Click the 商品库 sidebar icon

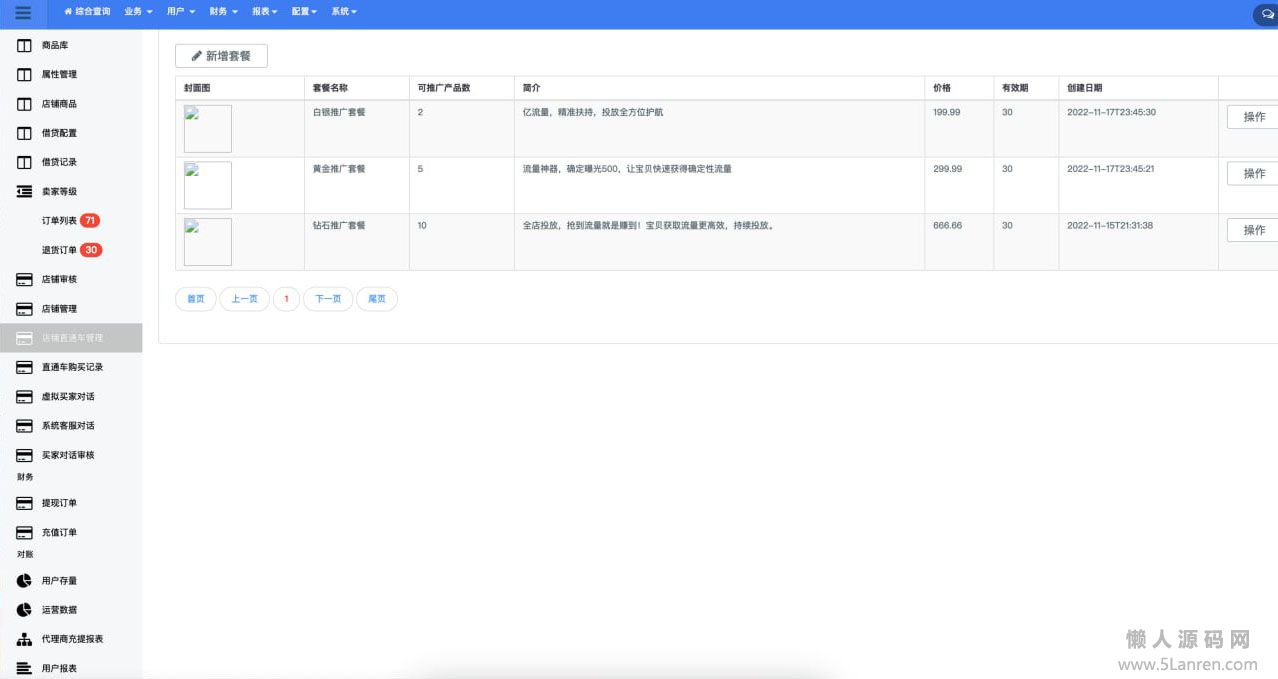pos(25,46)
